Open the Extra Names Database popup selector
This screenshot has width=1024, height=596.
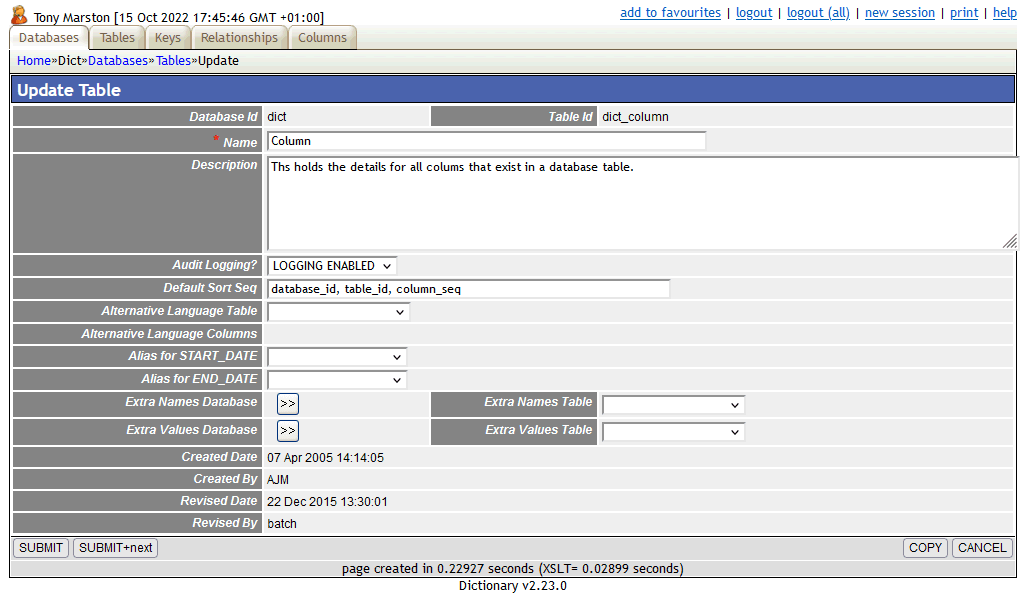[287, 403]
